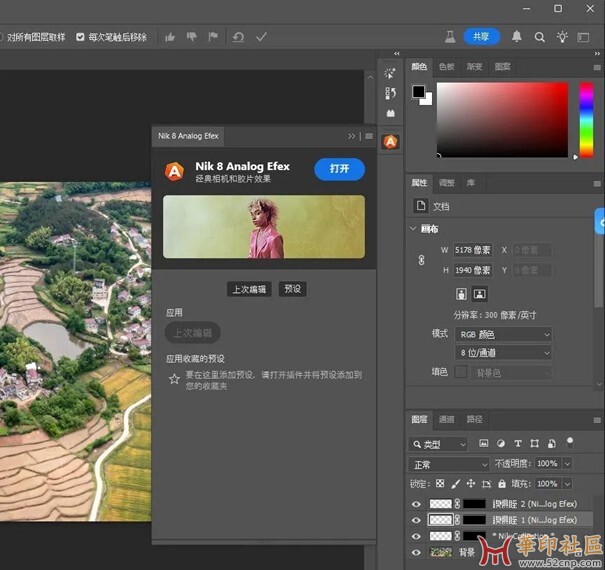
Task: Open the lightbulb discover icon
Action: coord(562,37)
